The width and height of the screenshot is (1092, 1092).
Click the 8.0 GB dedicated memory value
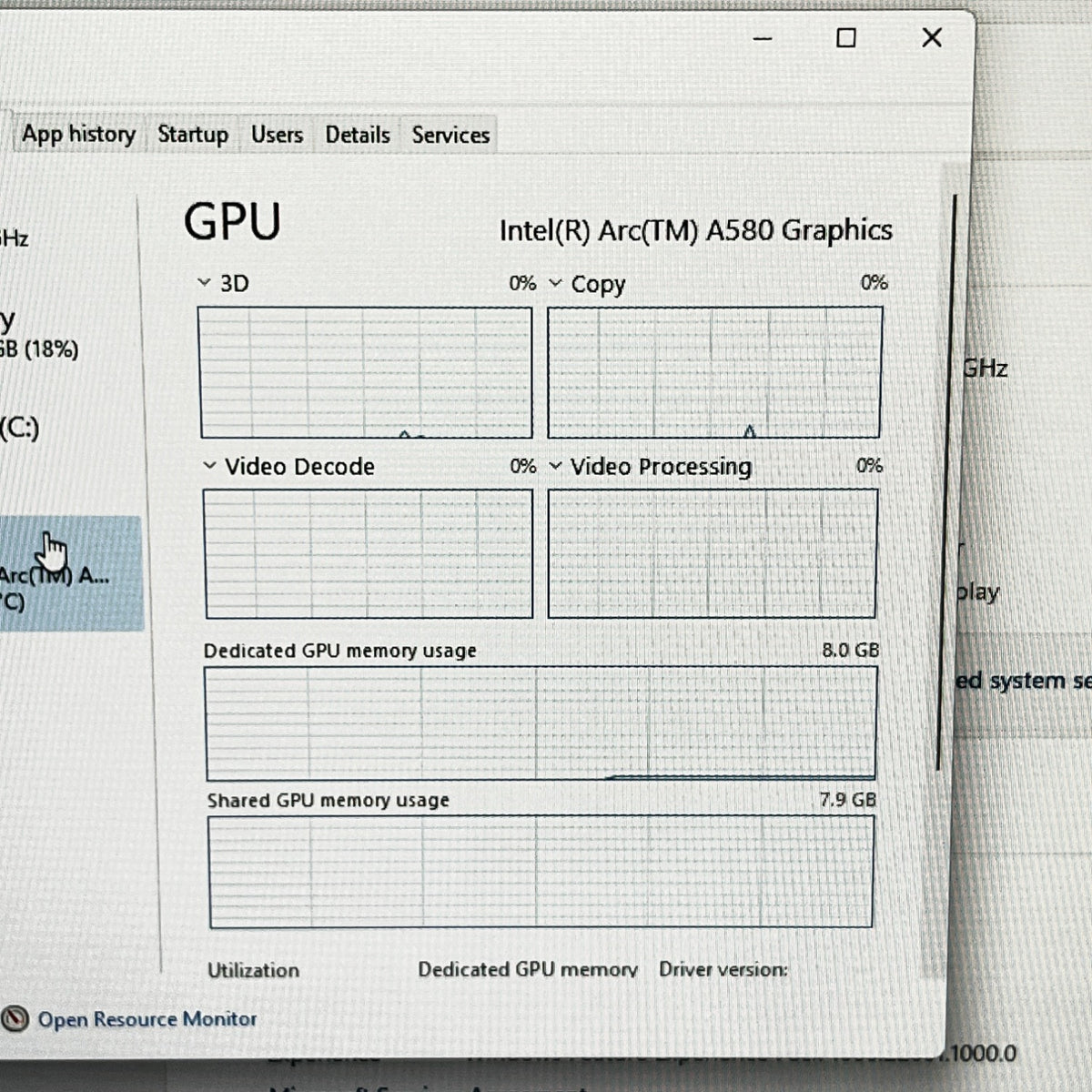850,650
